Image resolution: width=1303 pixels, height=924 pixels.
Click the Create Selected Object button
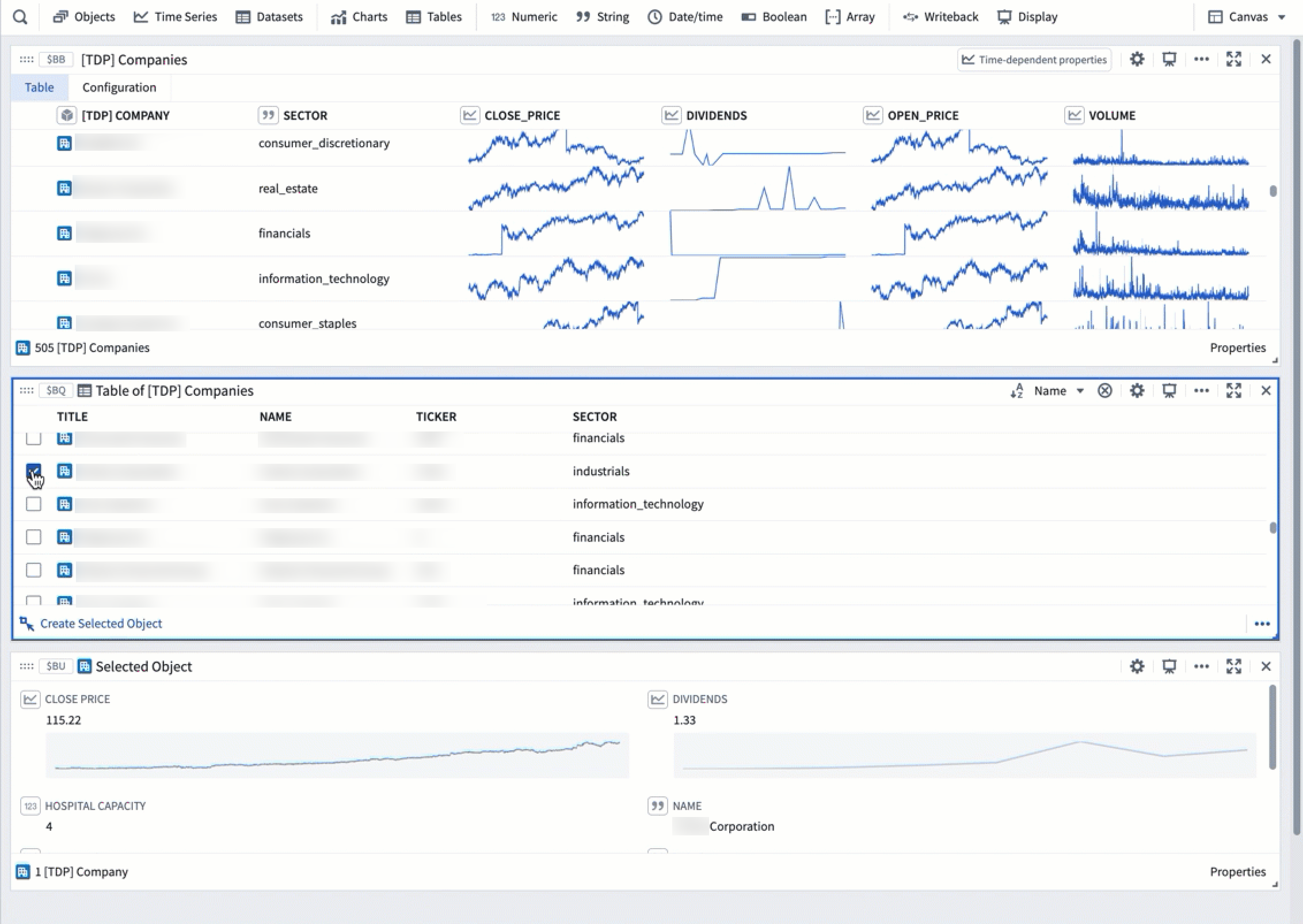pos(100,623)
